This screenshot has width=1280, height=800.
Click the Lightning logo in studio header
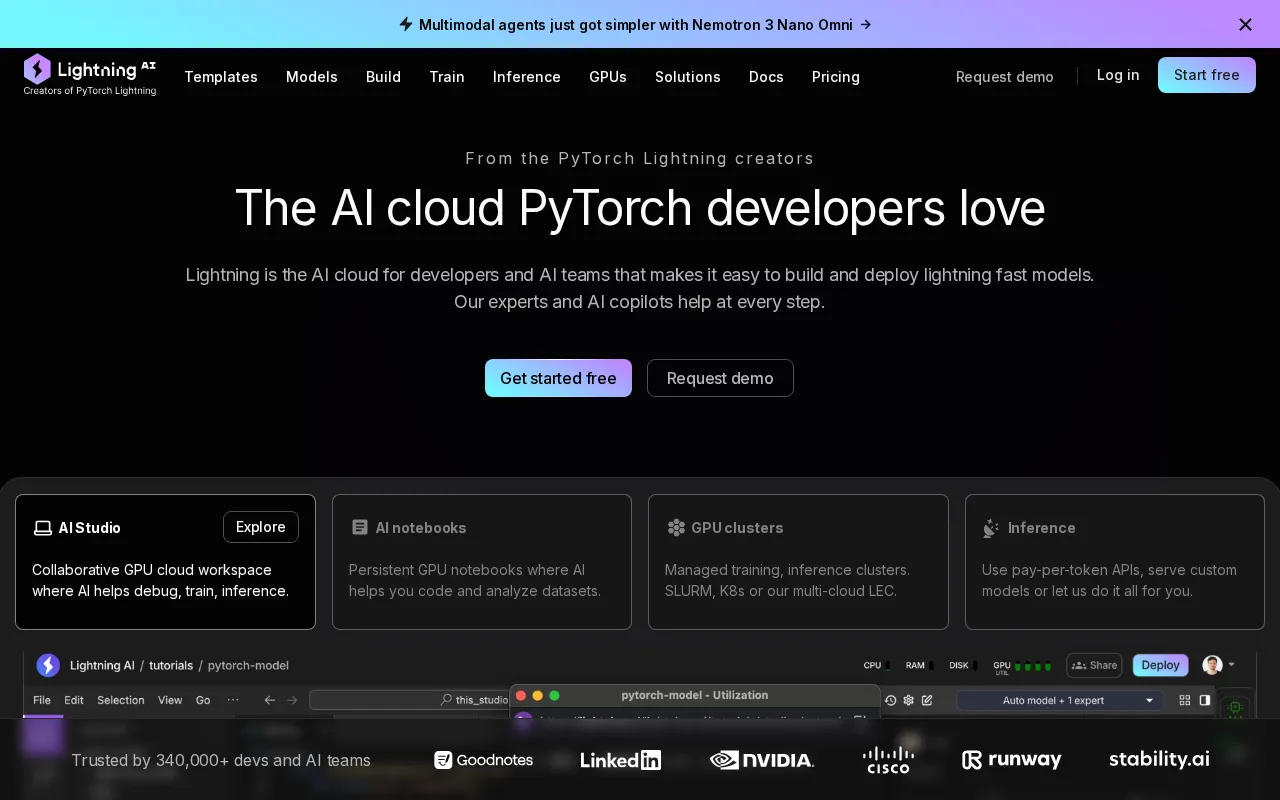tap(48, 665)
